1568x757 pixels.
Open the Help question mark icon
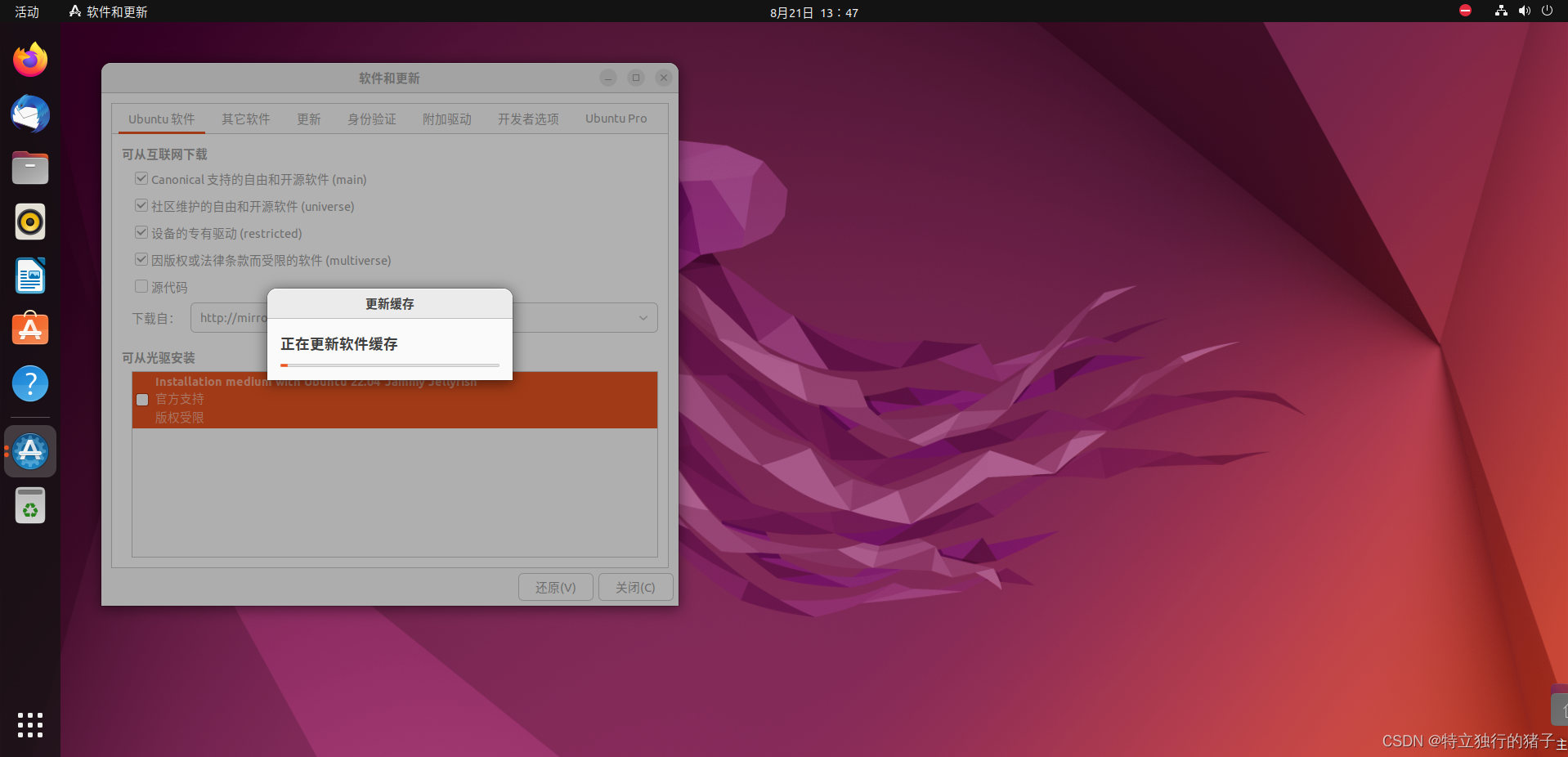(x=30, y=383)
